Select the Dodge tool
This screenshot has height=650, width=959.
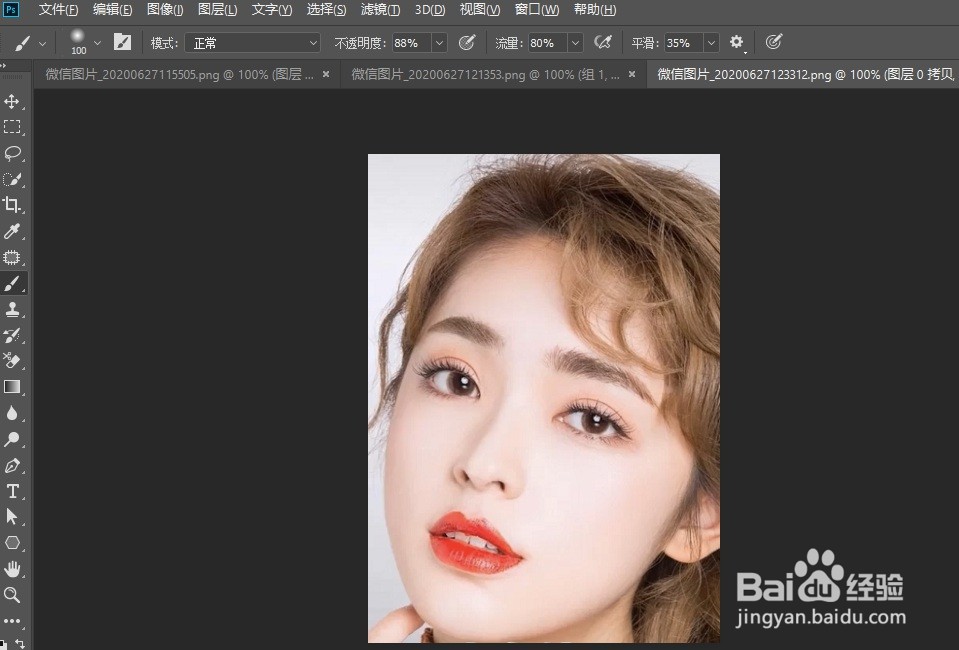click(12, 439)
